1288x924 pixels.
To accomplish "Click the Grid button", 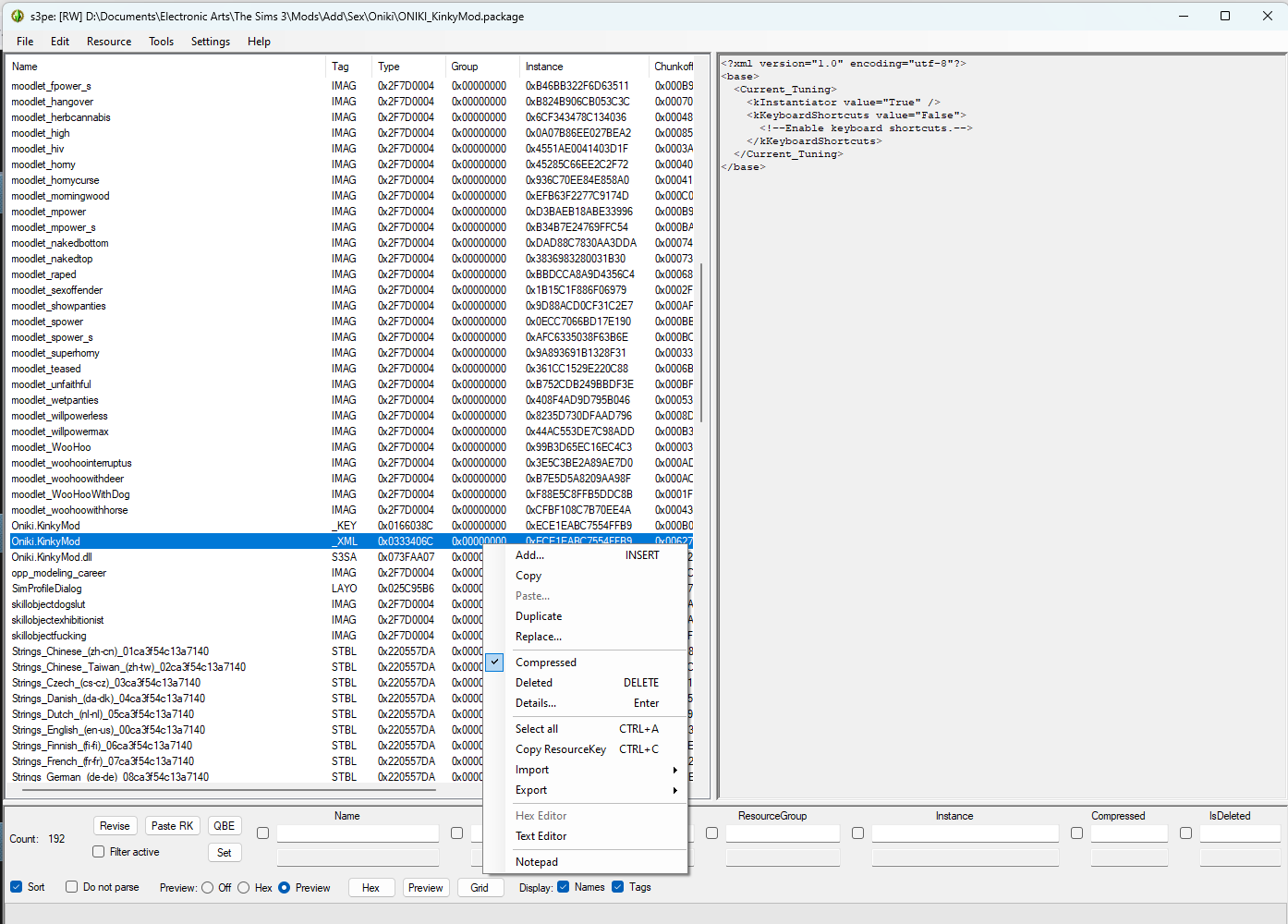I will click(x=480, y=888).
